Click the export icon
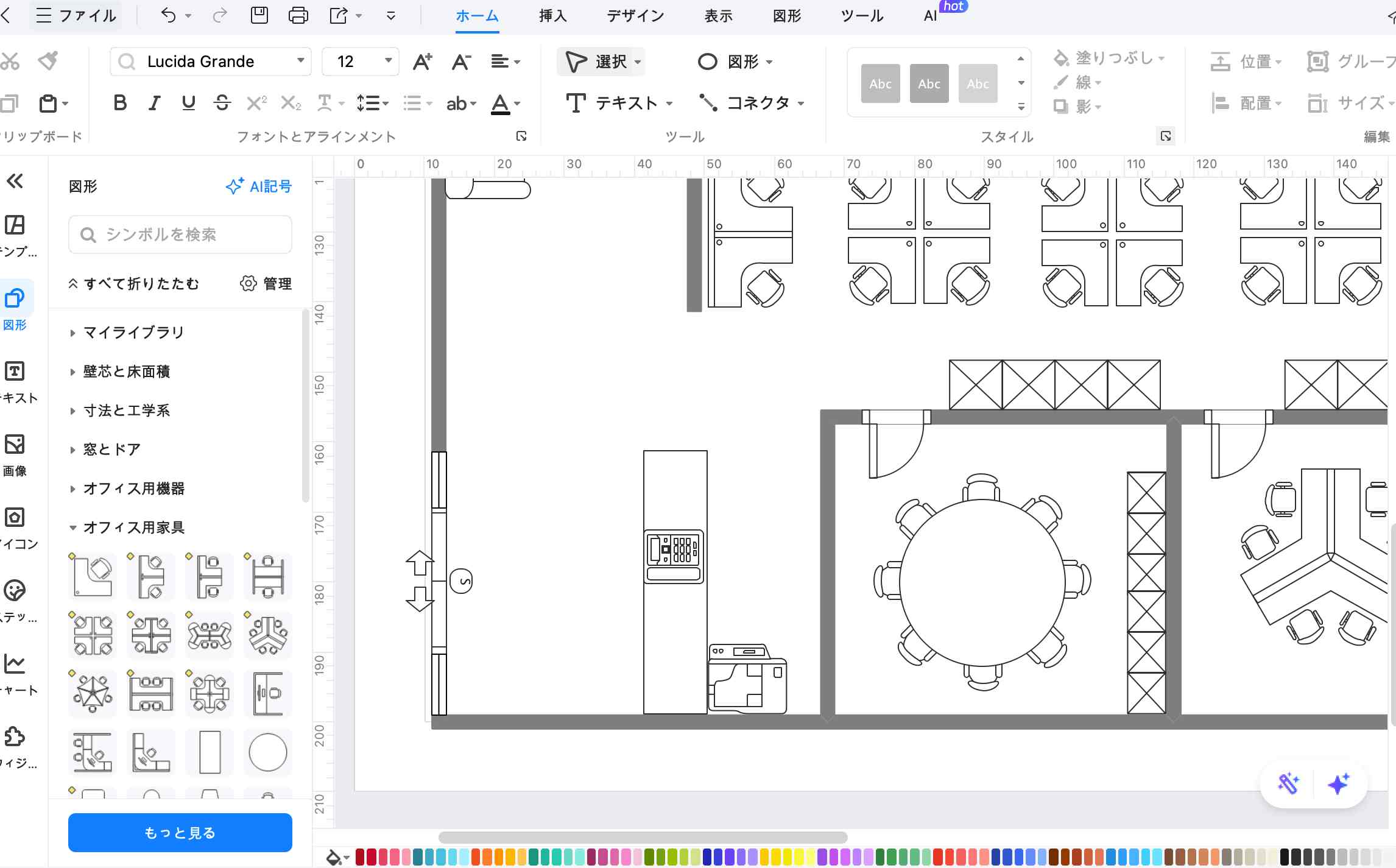 tap(339, 15)
